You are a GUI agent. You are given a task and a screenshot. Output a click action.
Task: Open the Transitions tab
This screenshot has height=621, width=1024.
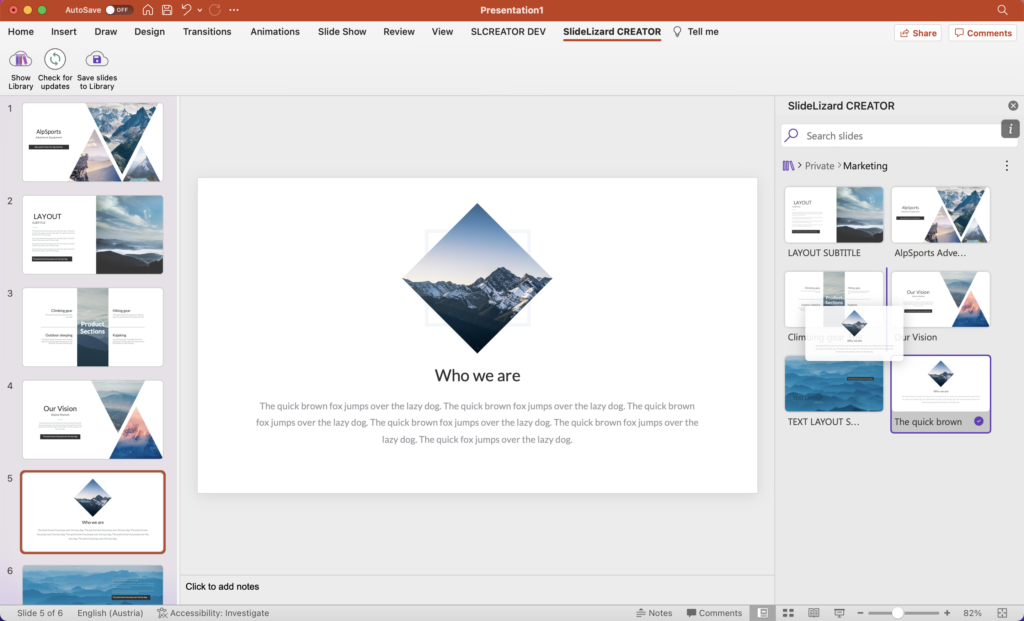[207, 31]
